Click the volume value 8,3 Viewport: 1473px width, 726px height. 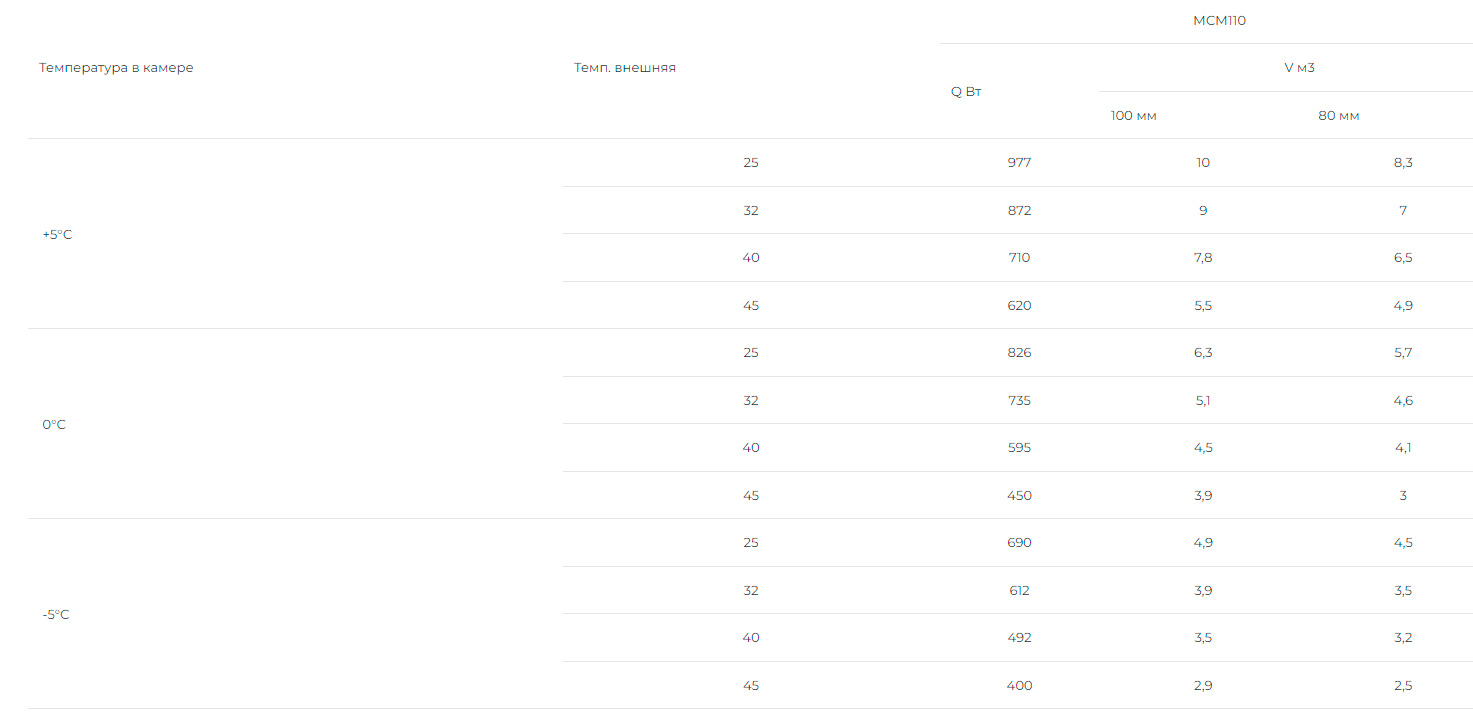click(x=1403, y=163)
